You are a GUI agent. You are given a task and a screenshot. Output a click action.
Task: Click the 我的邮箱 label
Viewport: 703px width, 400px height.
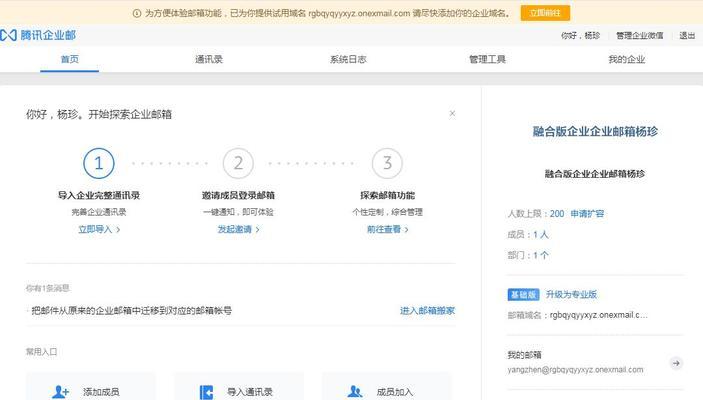click(x=525, y=355)
